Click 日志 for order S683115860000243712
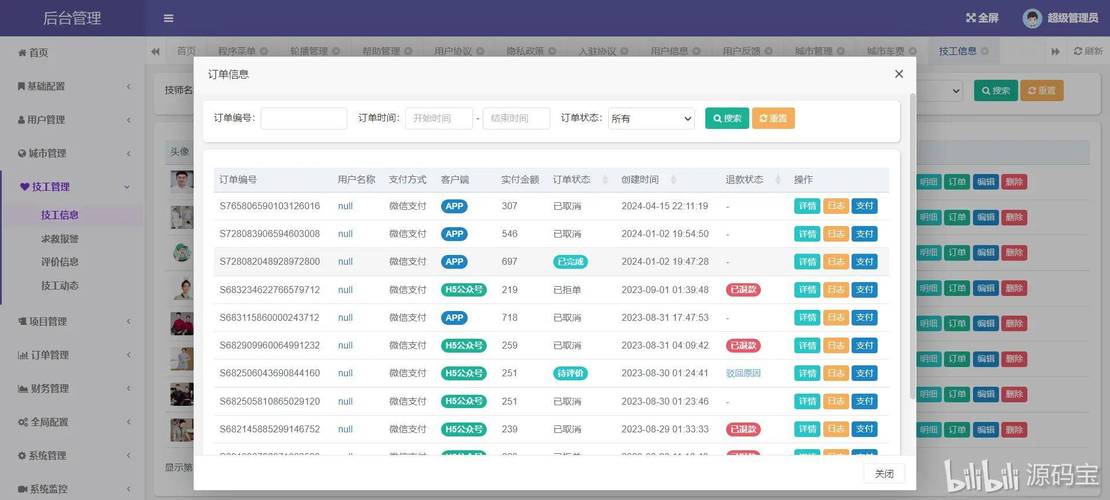This screenshot has width=1110, height=500. (x=835, y=317)
